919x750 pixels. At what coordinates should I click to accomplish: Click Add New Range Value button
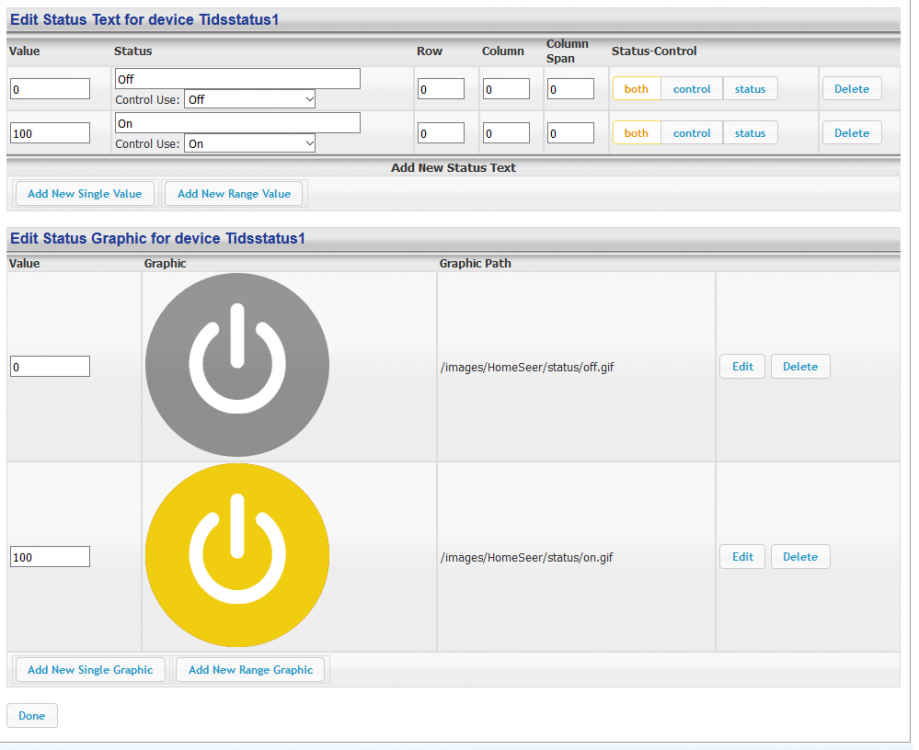(234, 194)
